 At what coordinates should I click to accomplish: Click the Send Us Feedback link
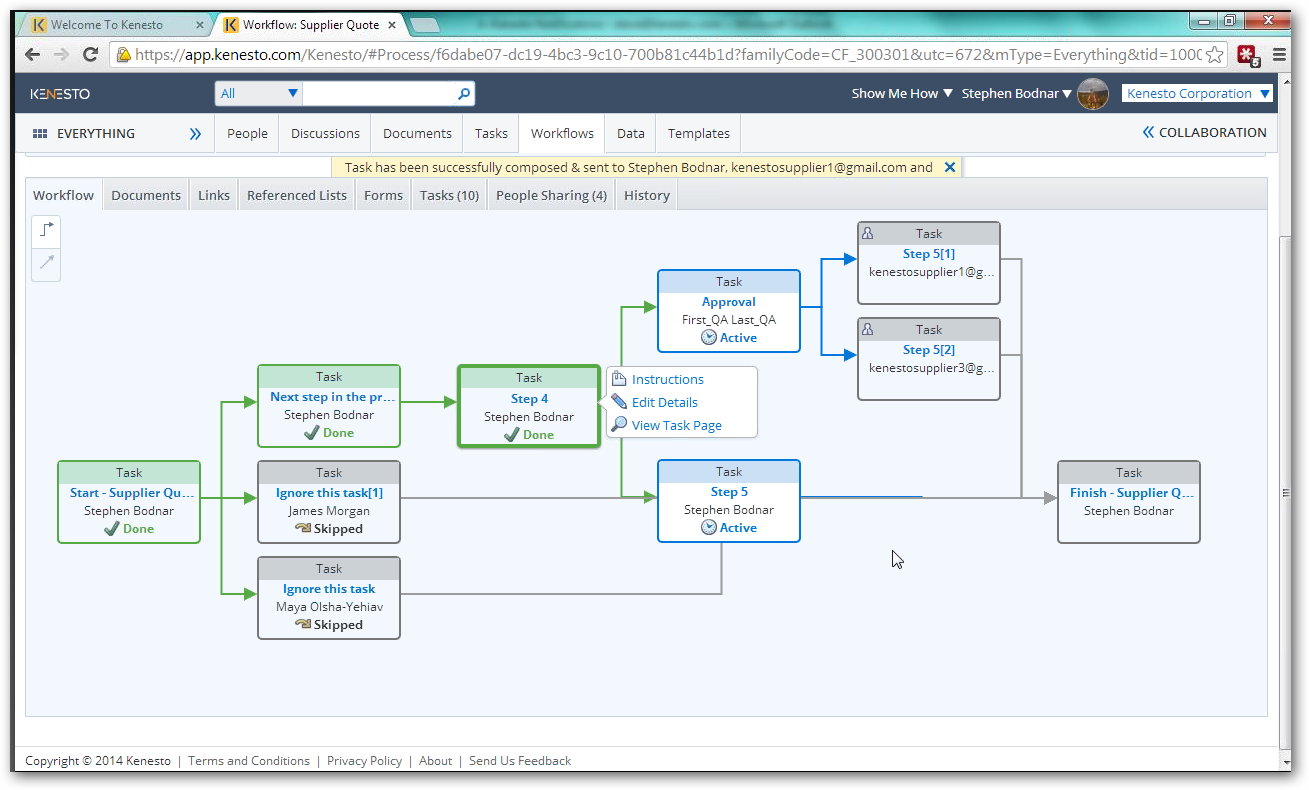tap(520, 761)
